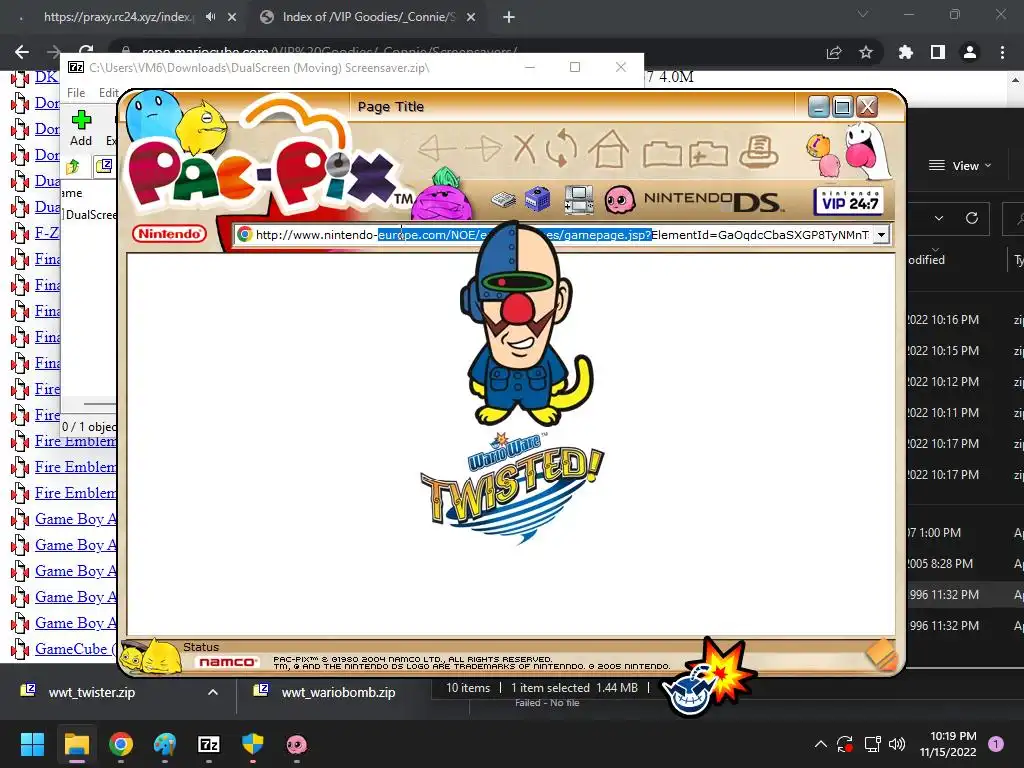The image size is (1024, 768).
Task: Open Windows Security shield on taskbar
Action: [253, 744]
